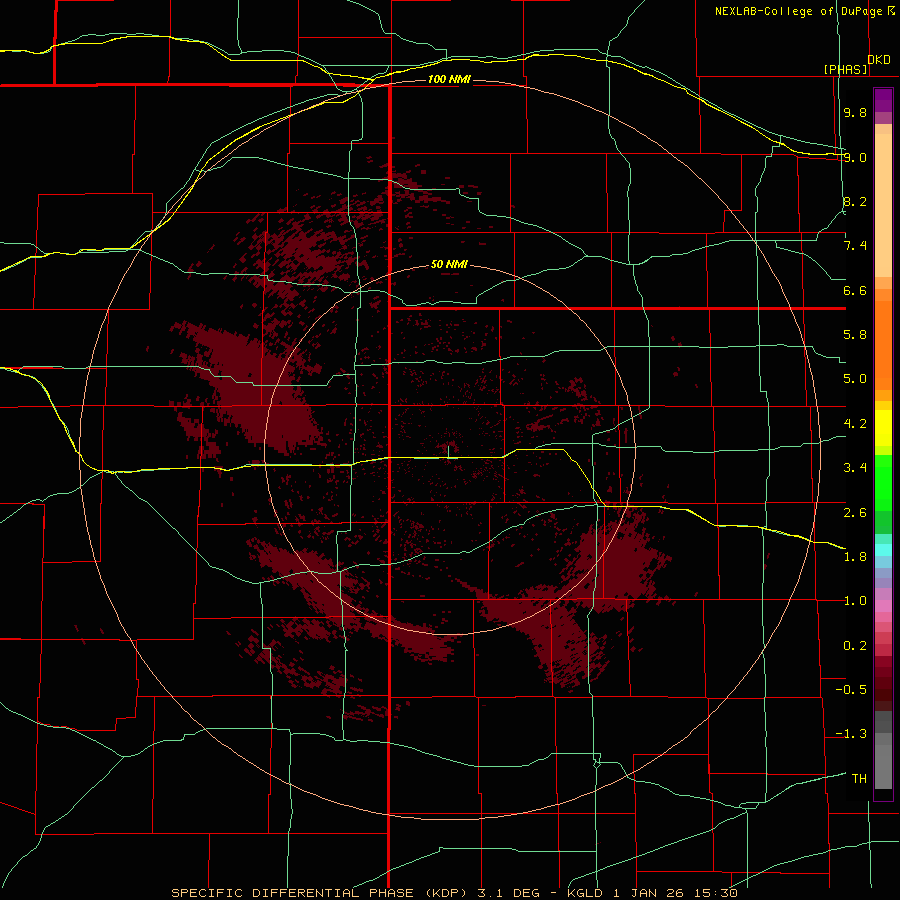Viewport: 900px width, 900px height.
Task: Click the 9.8 scale value
Action: click(x=855, y=112)
